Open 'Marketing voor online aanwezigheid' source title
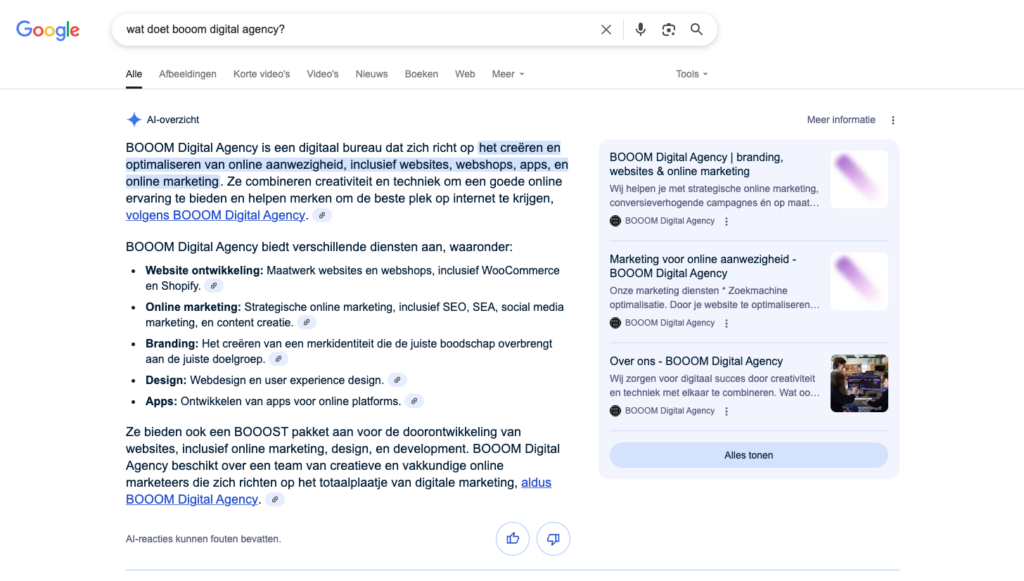 703,266
